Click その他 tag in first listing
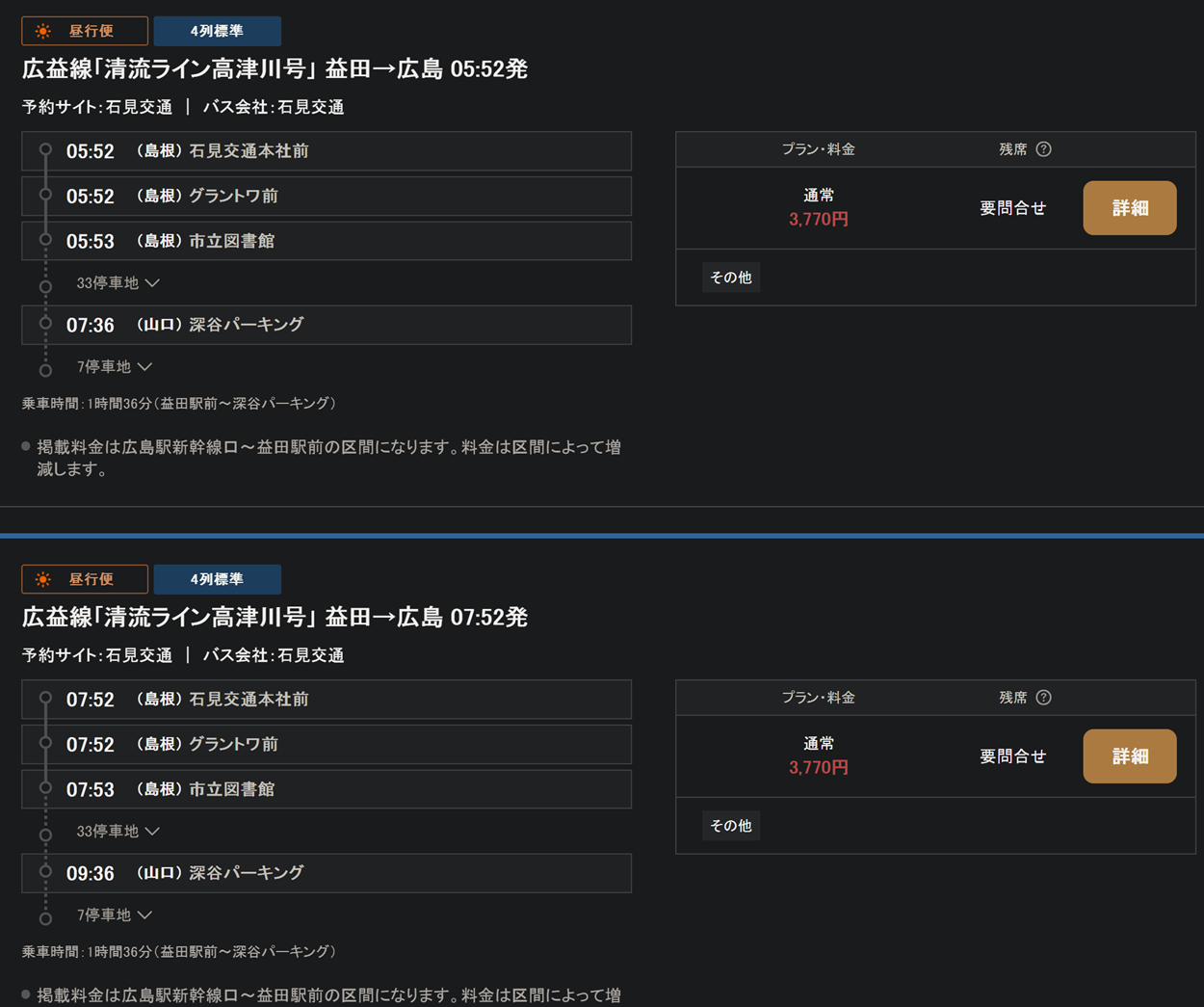The image size is (1204, 1007). (x=730, y=278)
